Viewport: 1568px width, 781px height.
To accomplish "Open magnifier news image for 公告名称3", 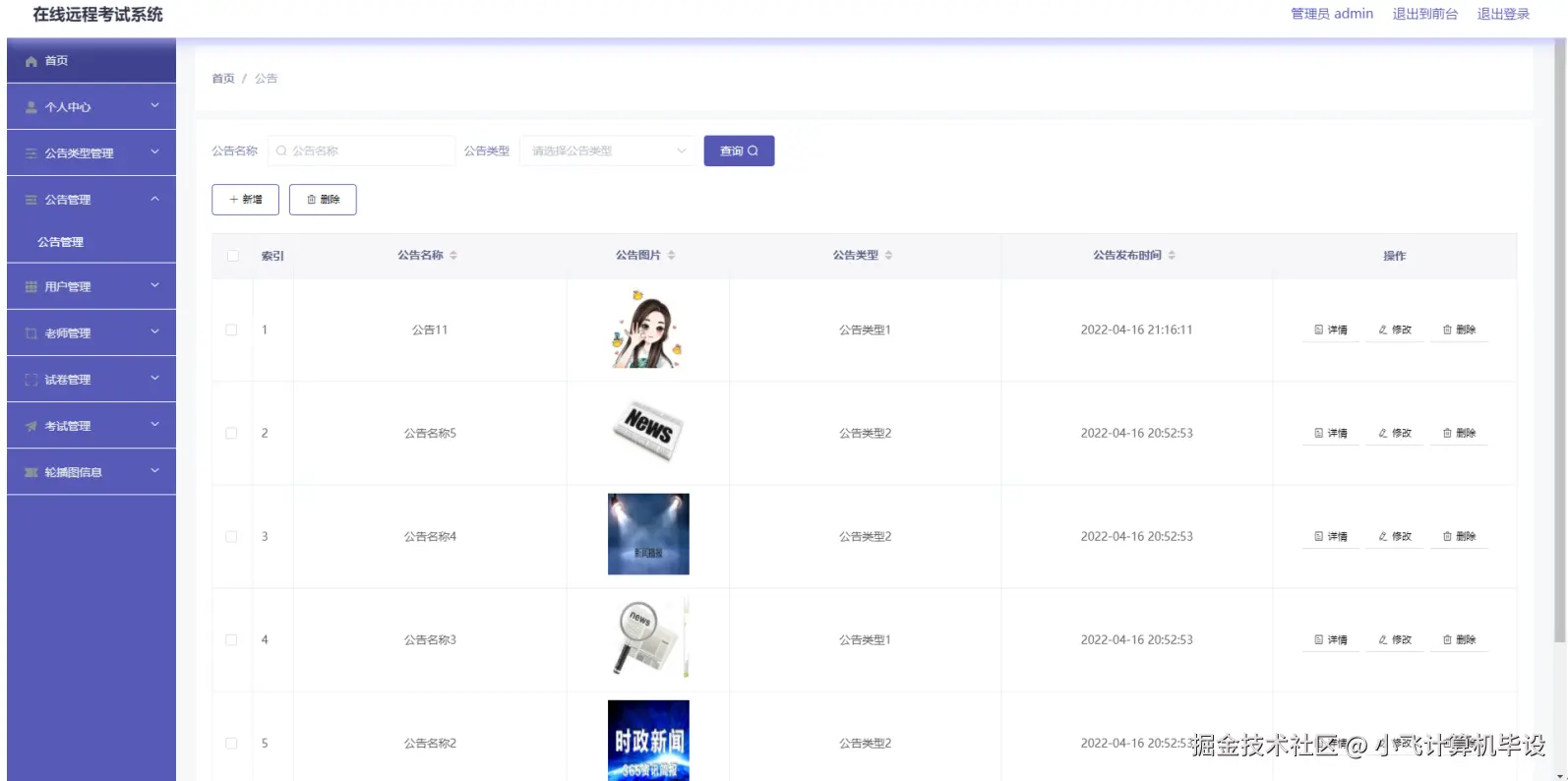I will coord(648,637).
